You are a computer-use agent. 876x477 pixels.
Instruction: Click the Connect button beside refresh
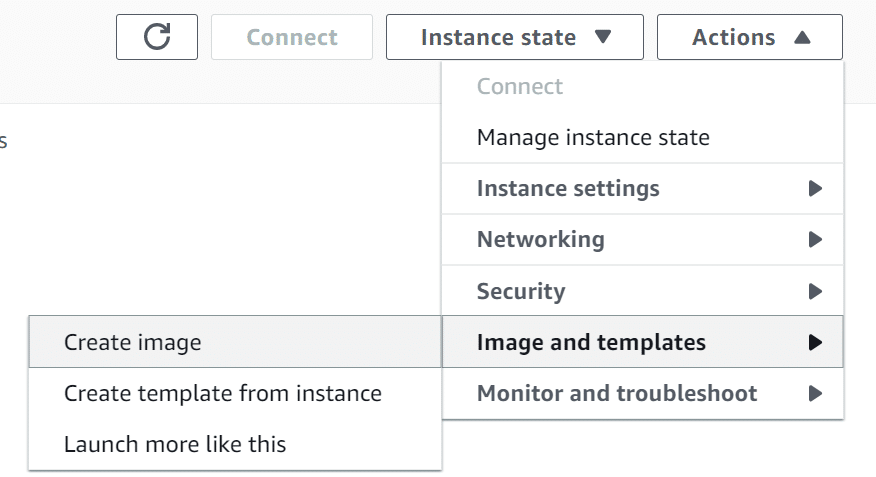[292, 37]
